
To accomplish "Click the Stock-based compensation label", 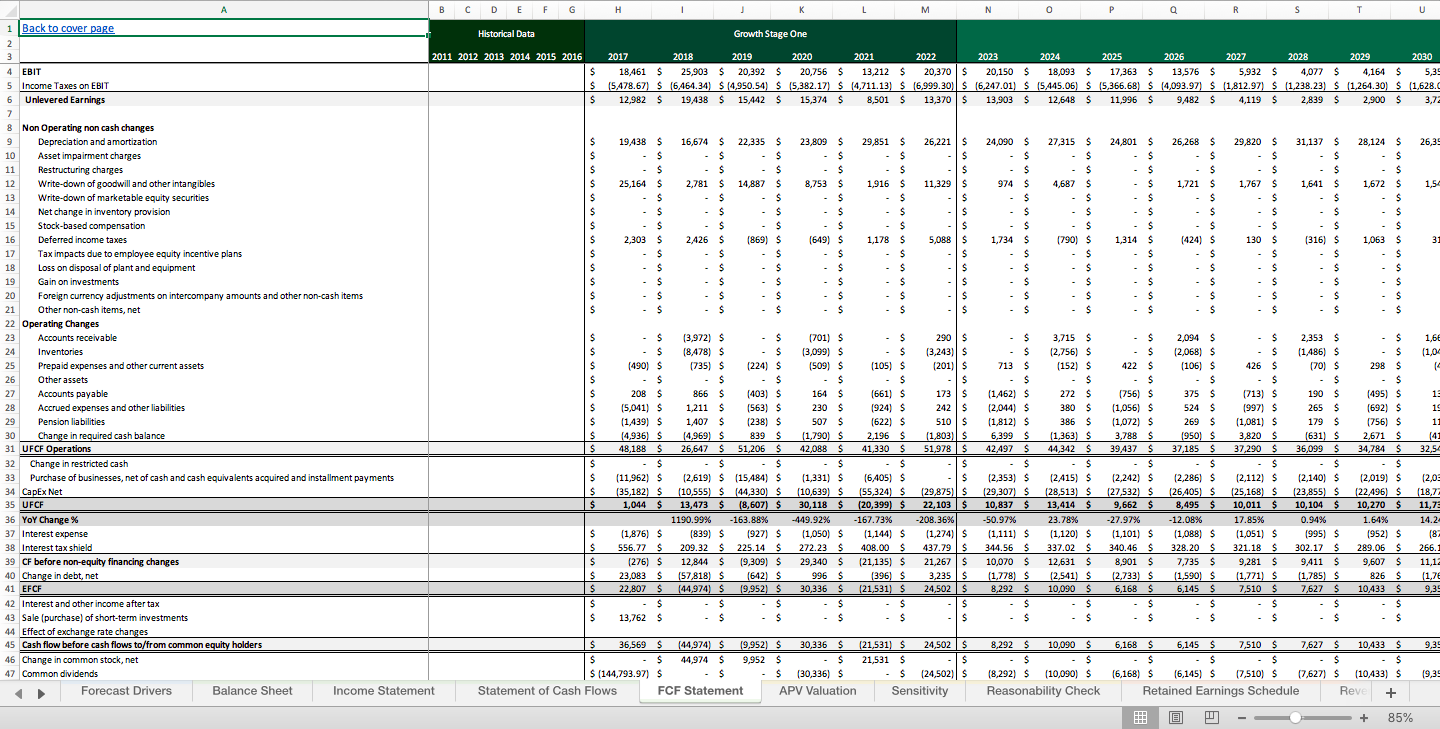I will click(91, 226).
